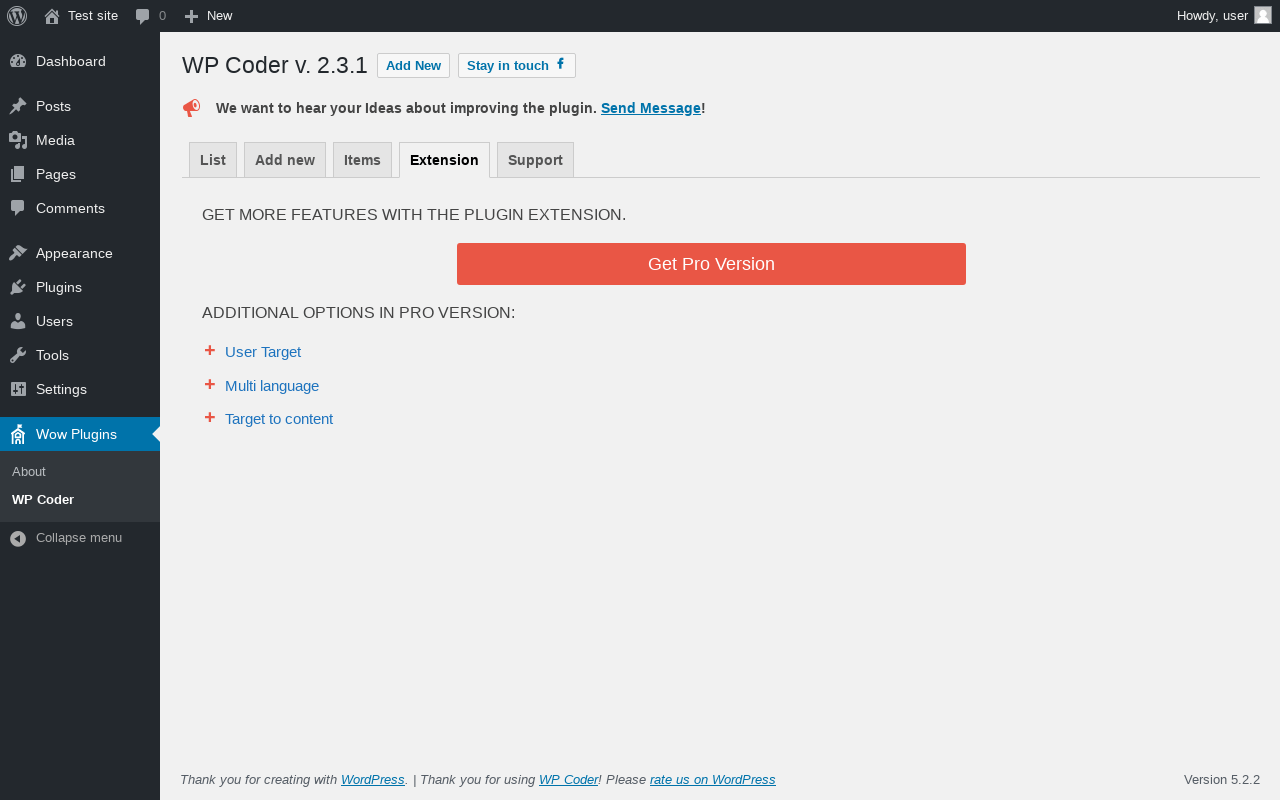Click the Plugins plug icon

pos(18,287)
